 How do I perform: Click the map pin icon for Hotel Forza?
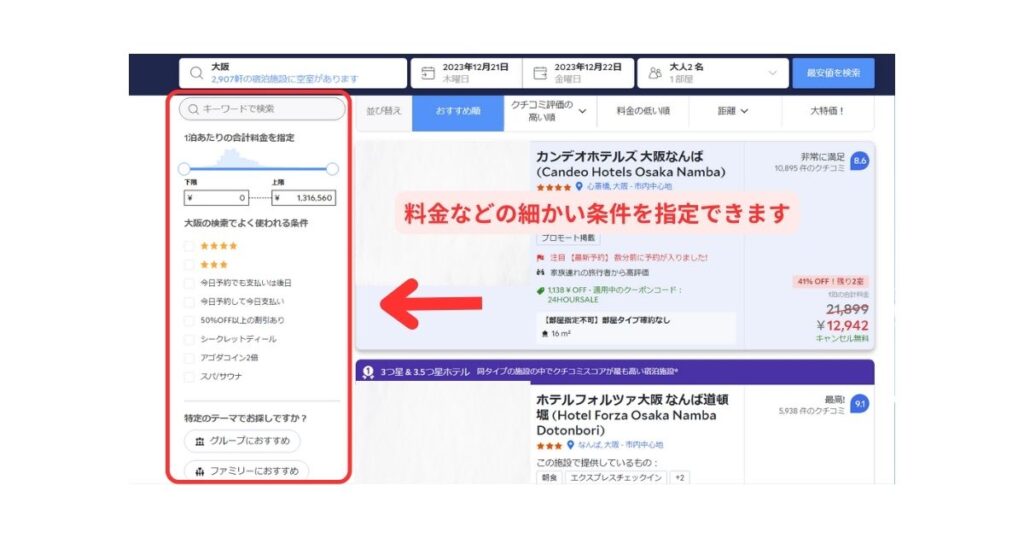point(570,445)
